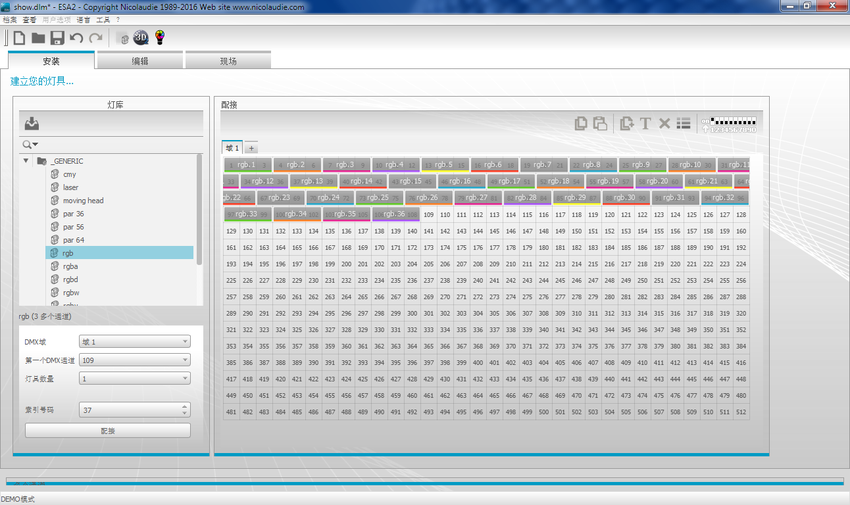The image size is (850, 505).
Task: Switch patch to list view
Action: [683, 124]
